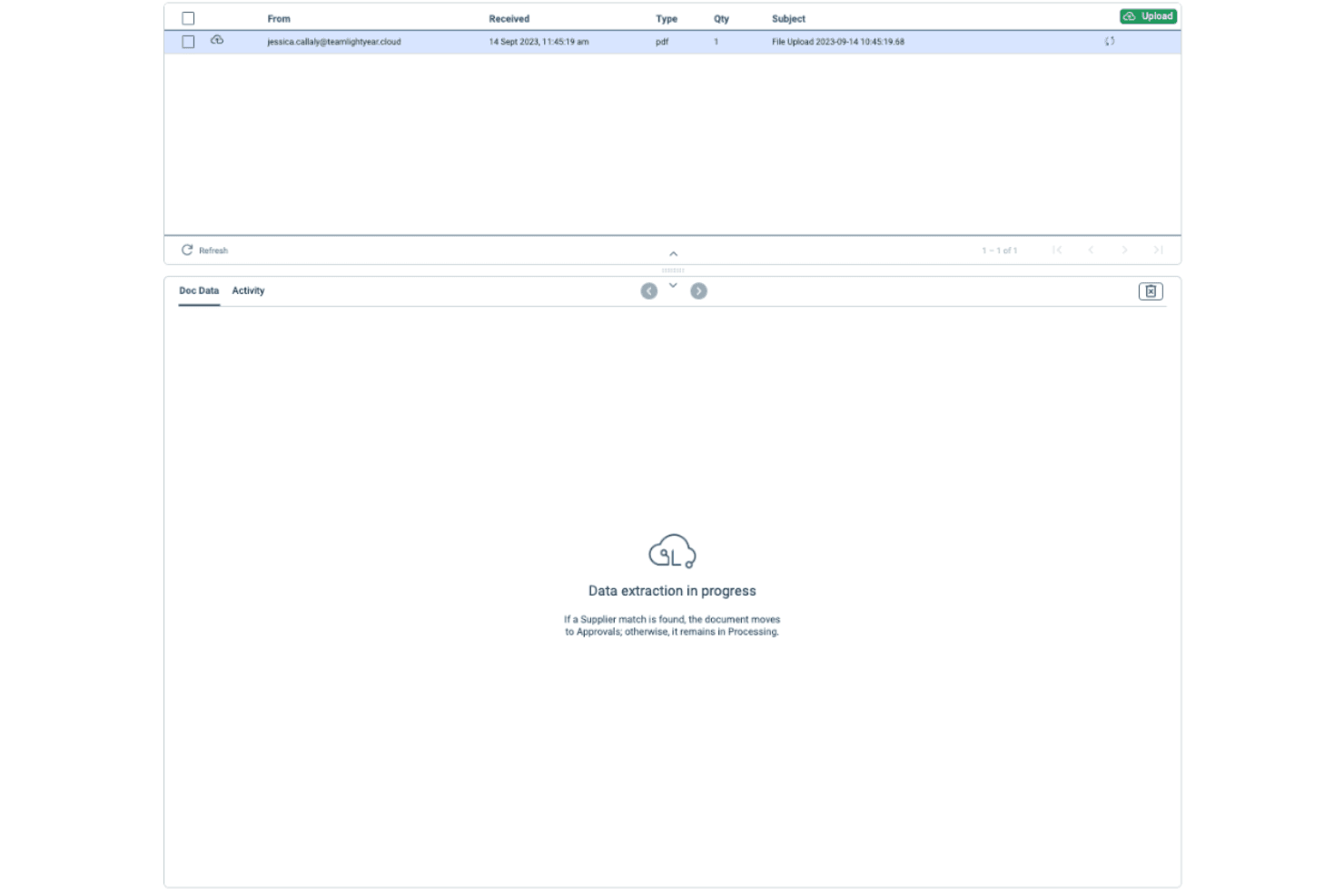Click the pdf type cell
This screenshot has width=1344, height=896.
click(x=662, y=42)
